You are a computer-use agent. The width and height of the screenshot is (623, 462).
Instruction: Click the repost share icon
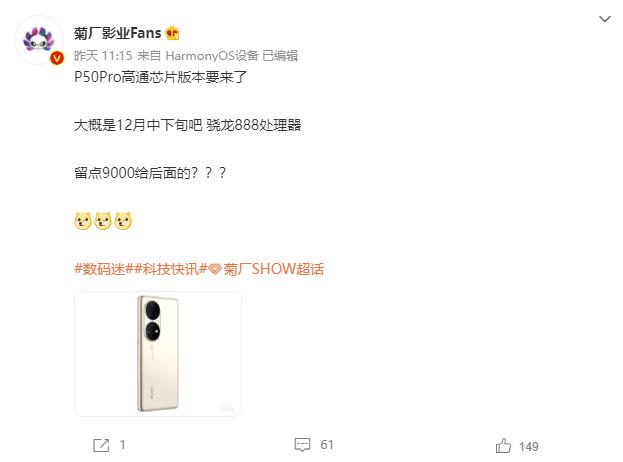click(x=101, y=445)
